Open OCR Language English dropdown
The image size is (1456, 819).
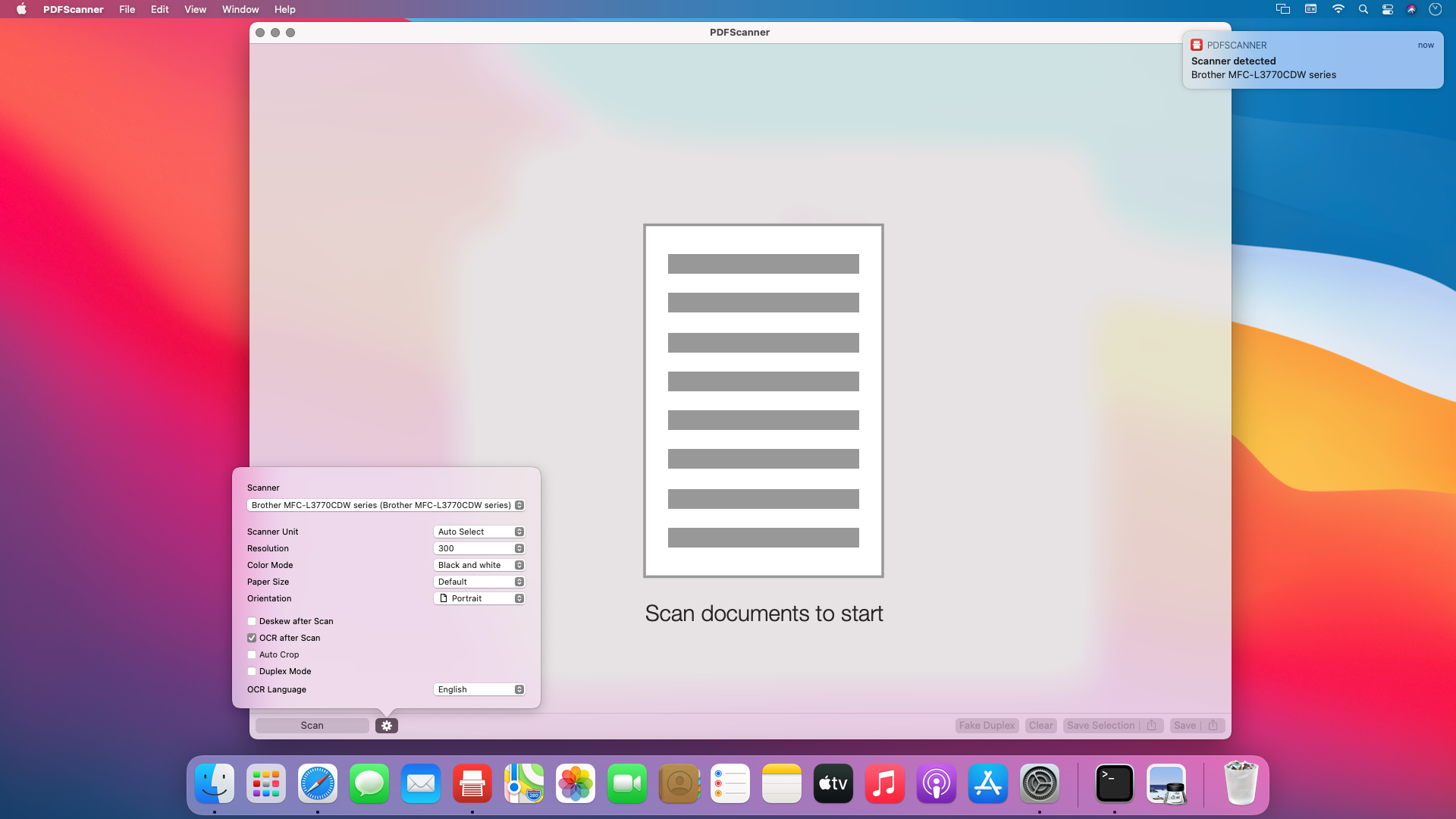pyautogui.click(x=479, y=689)
